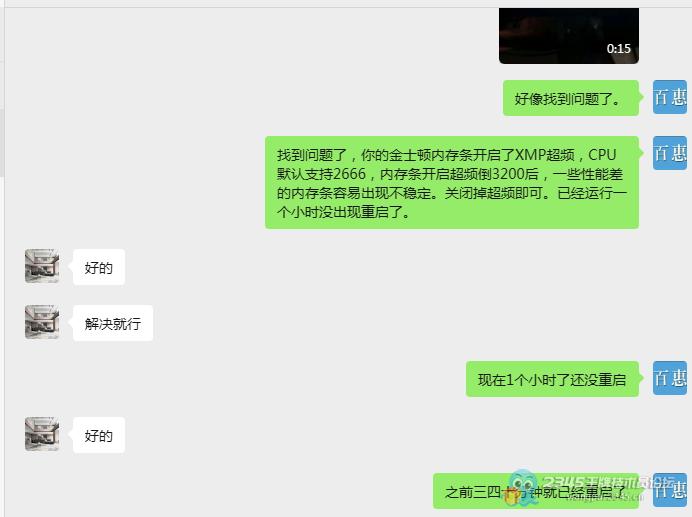Open contact avatar next to last 好的

pos(42,434)
